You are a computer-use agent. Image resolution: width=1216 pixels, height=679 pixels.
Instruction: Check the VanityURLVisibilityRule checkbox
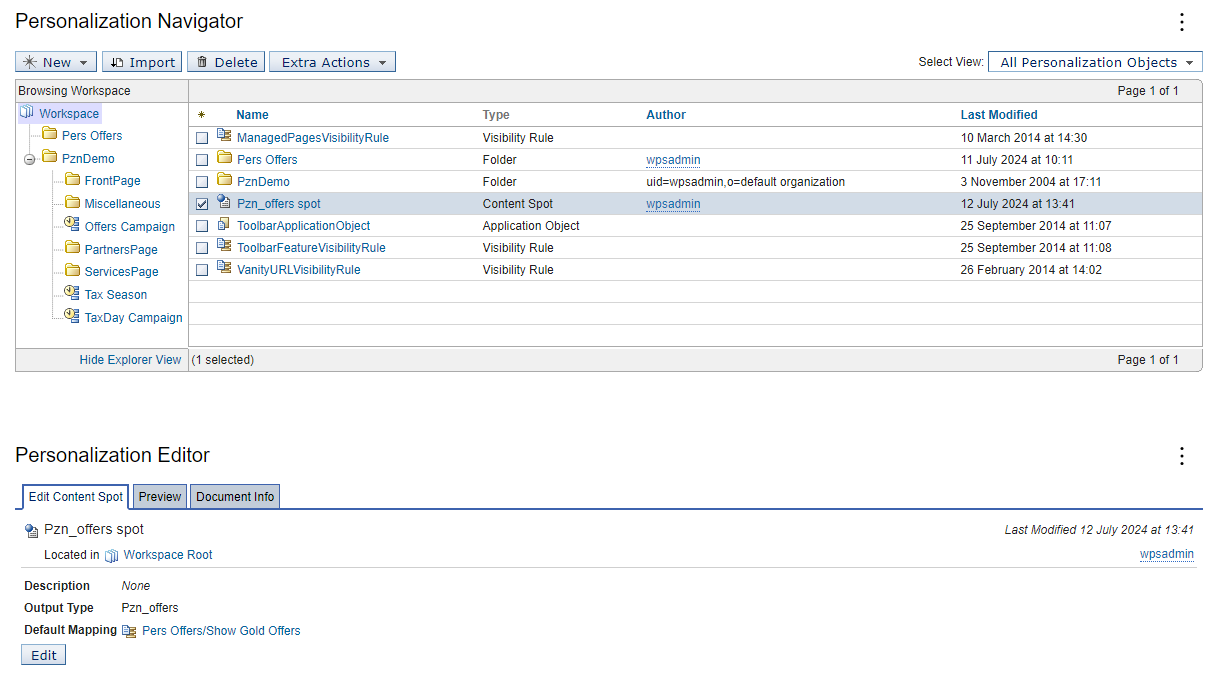[x=202, y=270]
